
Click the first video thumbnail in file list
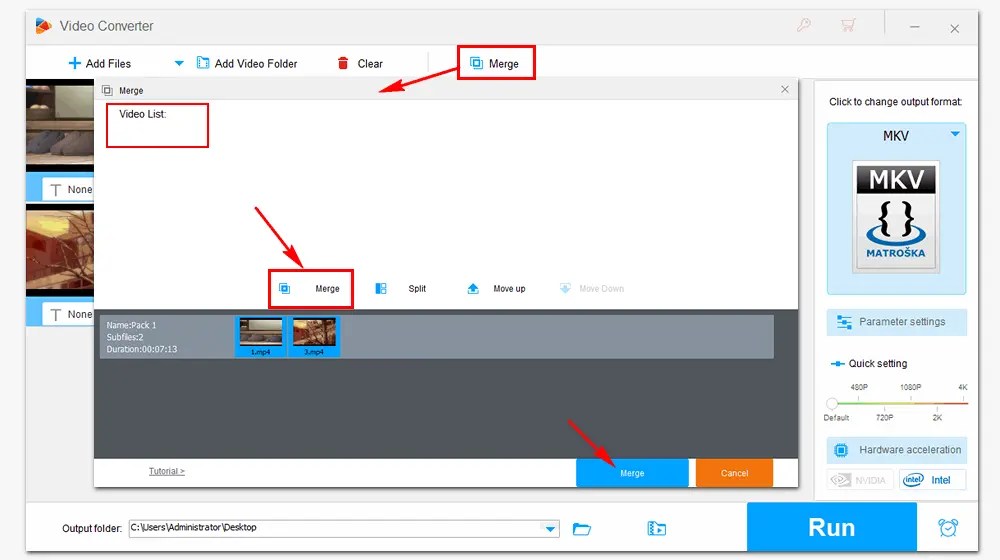[x=60, y=125]
